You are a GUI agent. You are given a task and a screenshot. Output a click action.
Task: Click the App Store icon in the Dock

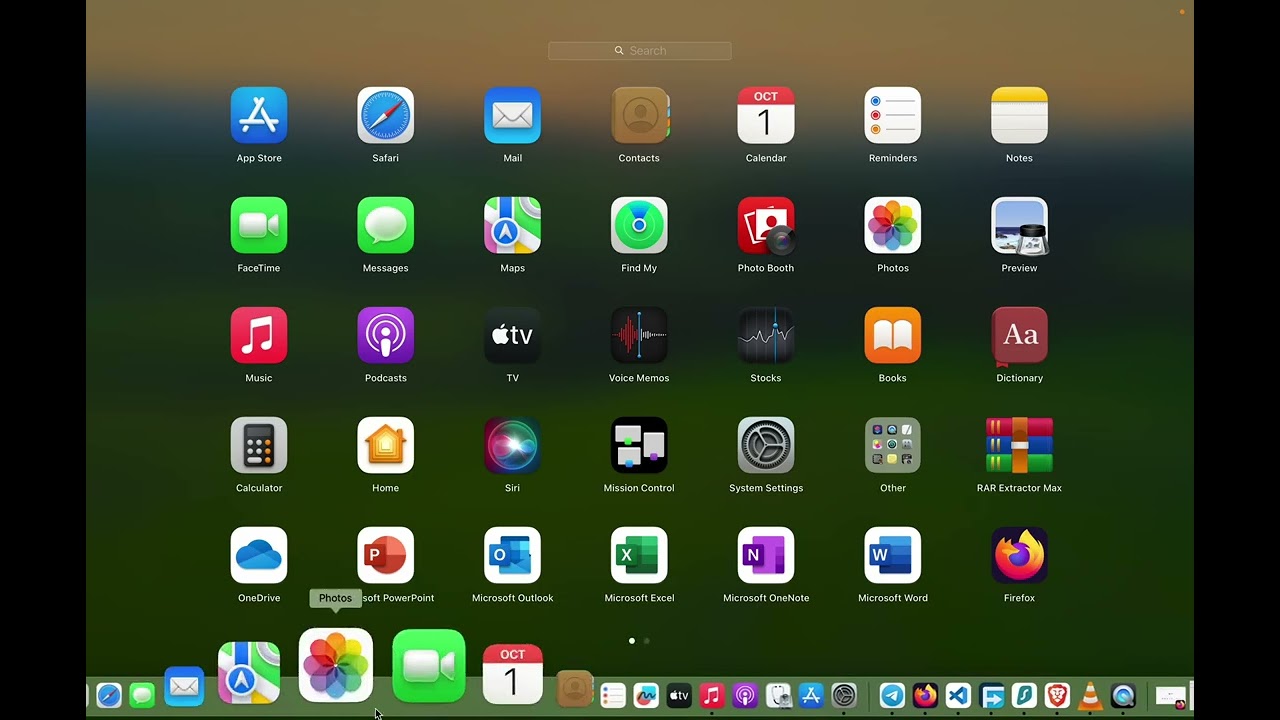tap(811, 695)
